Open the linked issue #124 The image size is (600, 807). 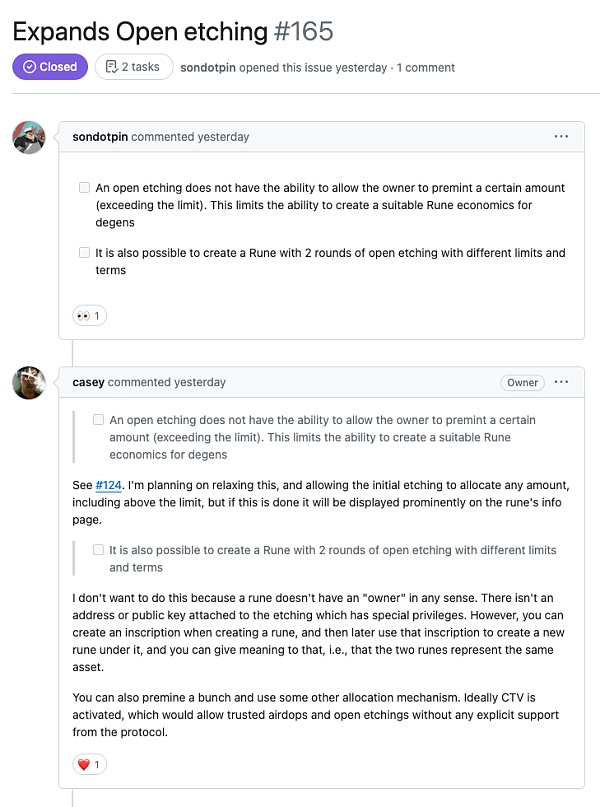(x=108, y=485)
